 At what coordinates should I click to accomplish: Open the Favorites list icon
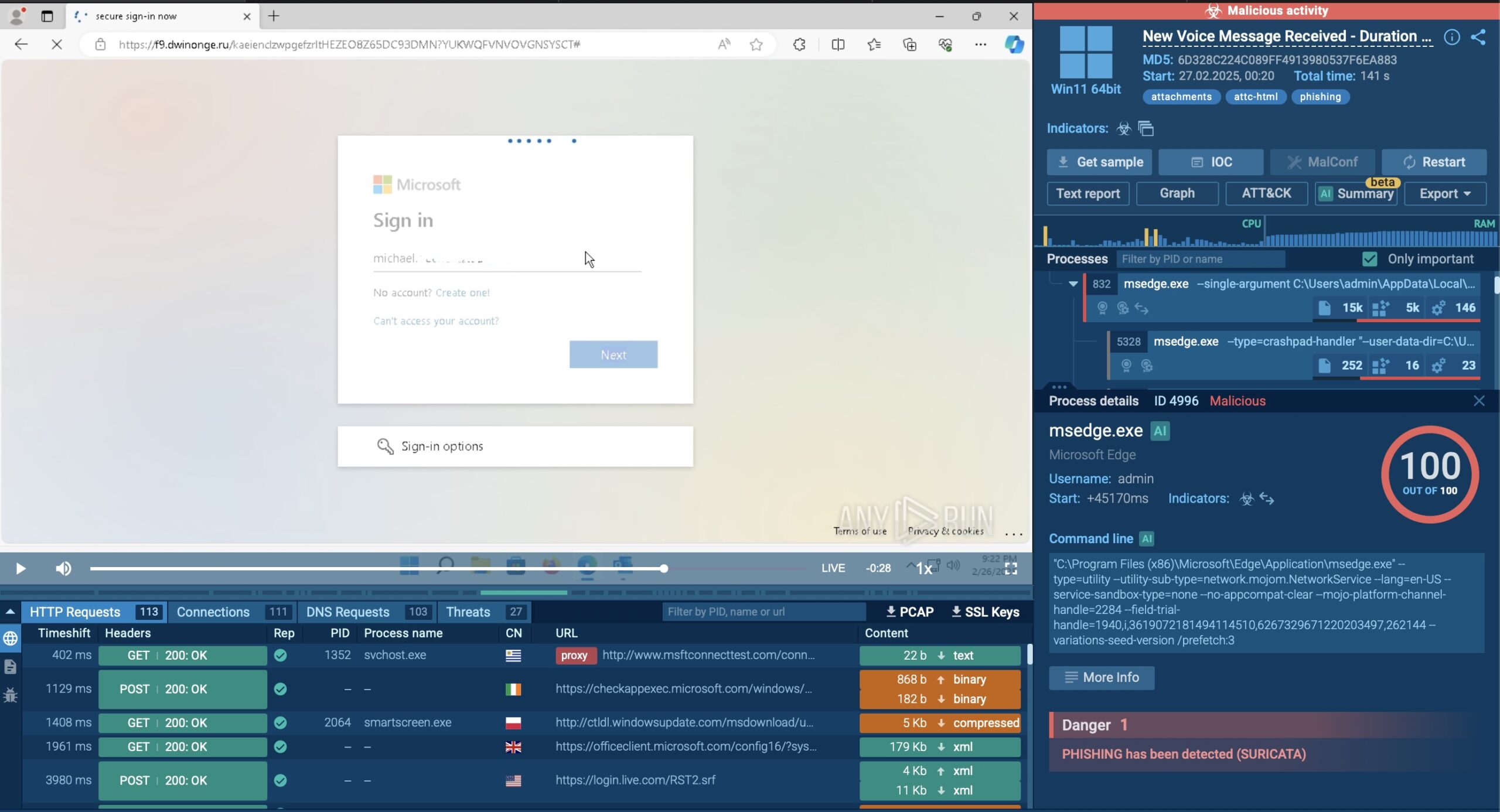(x=874, y=45)
